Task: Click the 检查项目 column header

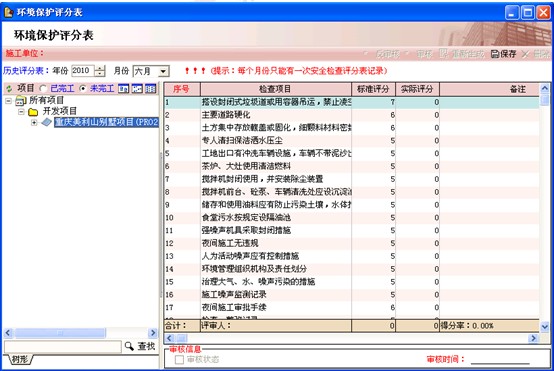Action: (276, 89)
